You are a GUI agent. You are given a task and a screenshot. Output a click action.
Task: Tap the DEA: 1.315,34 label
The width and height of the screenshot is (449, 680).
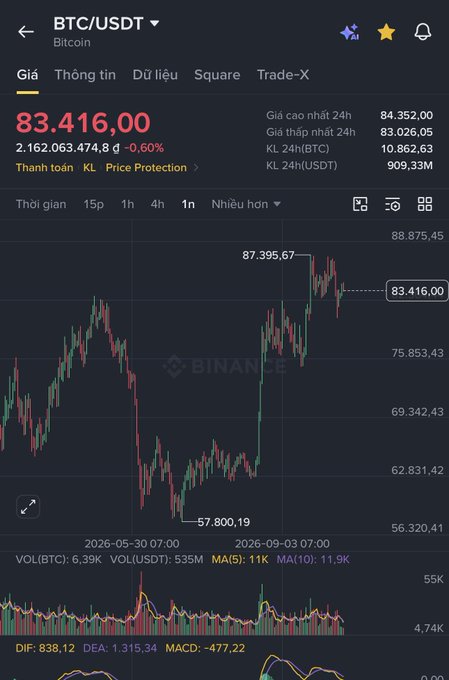120,648
